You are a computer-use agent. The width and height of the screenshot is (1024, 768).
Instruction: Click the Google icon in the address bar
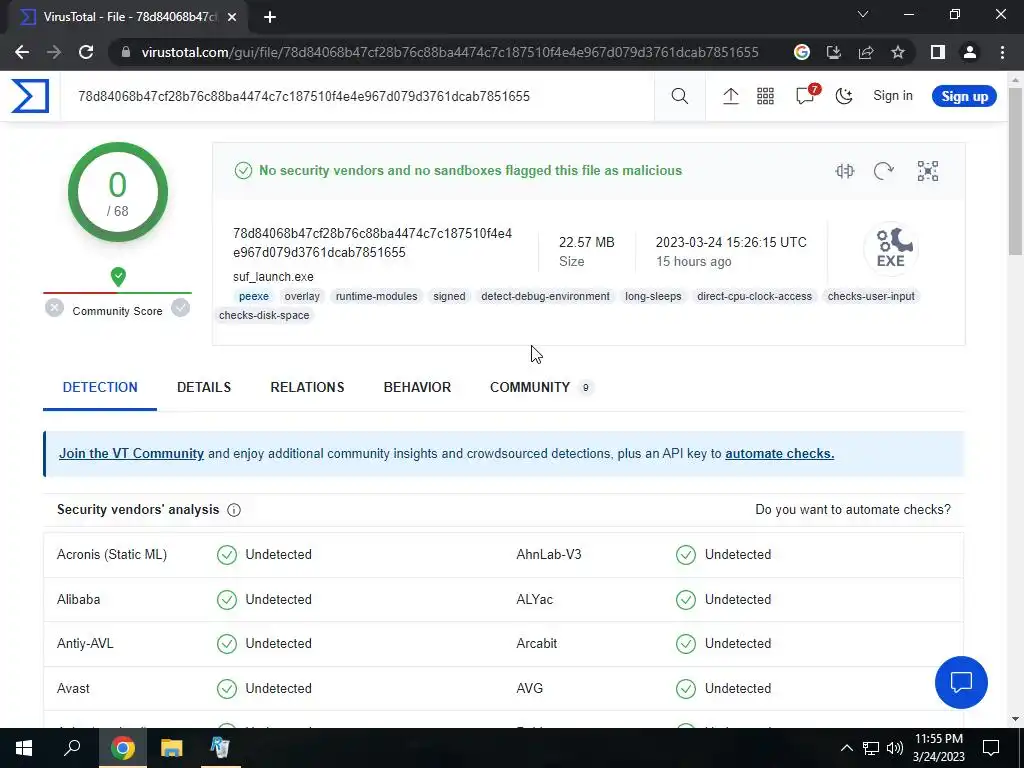[x=801, y=52]
